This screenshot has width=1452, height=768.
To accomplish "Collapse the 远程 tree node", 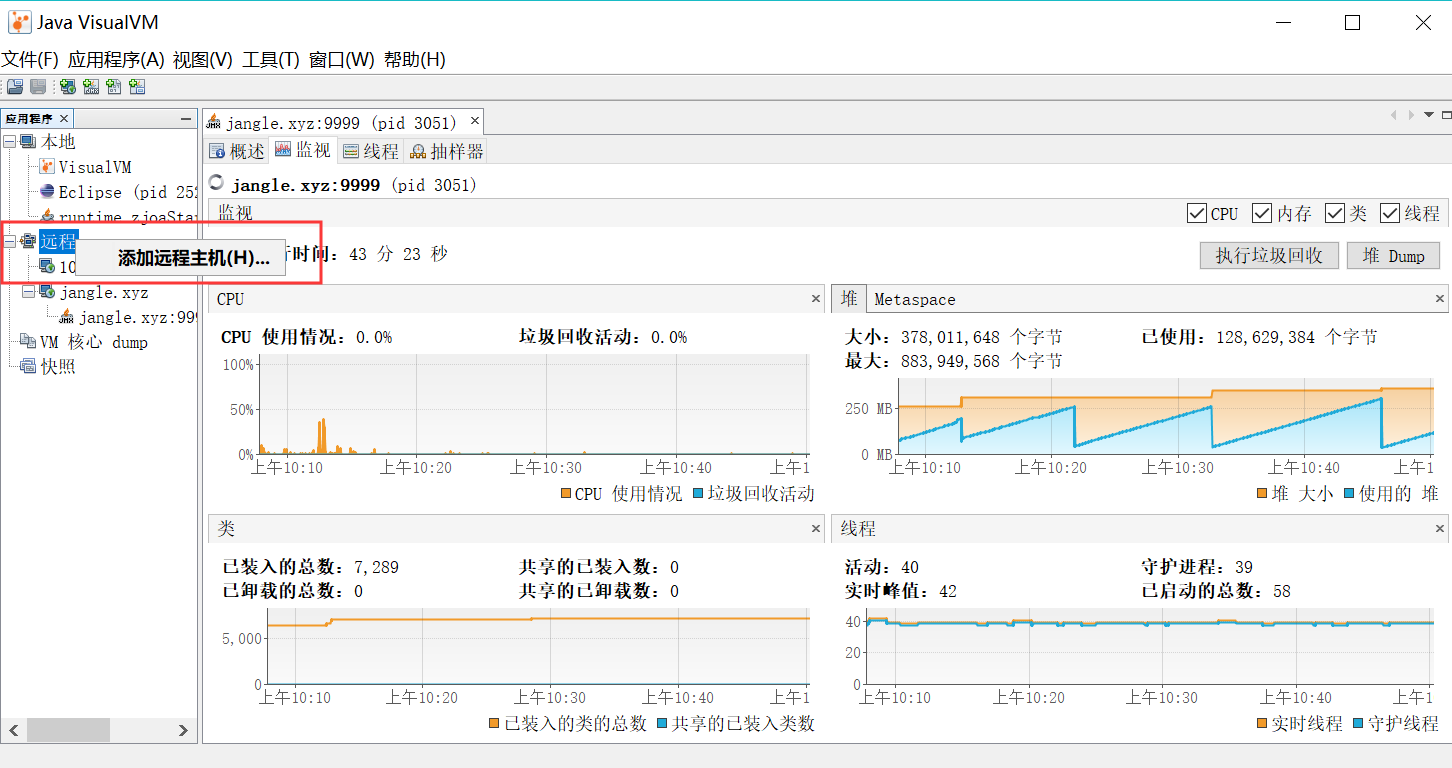I will tap(10, 241).
